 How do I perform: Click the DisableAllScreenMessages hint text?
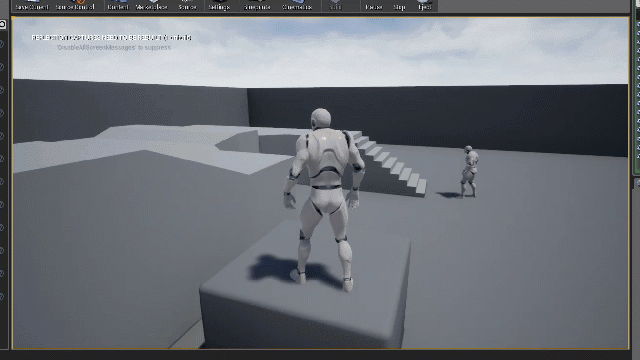(114, 48)
